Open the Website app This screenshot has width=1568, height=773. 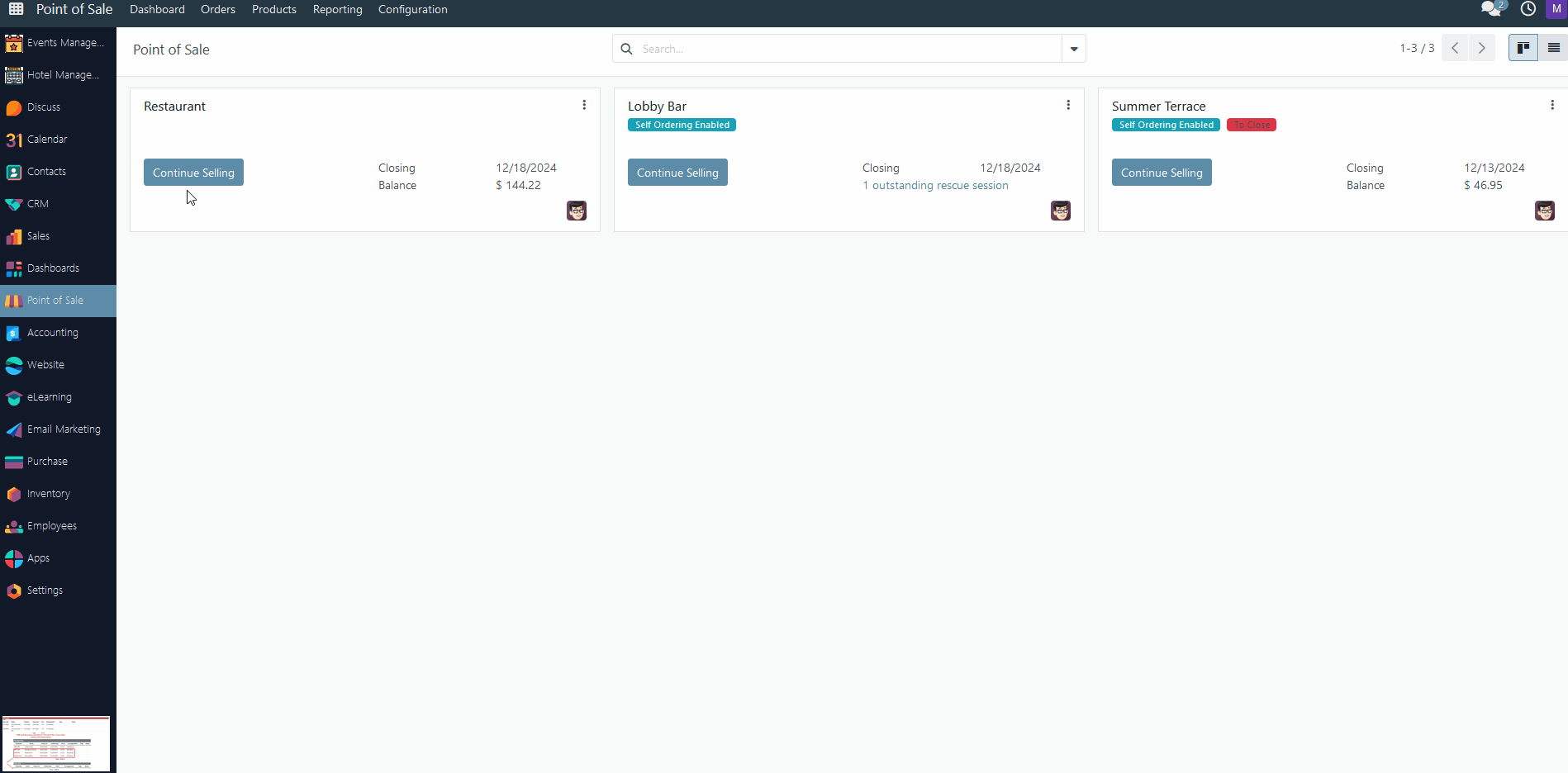click(x=58, y=365)
